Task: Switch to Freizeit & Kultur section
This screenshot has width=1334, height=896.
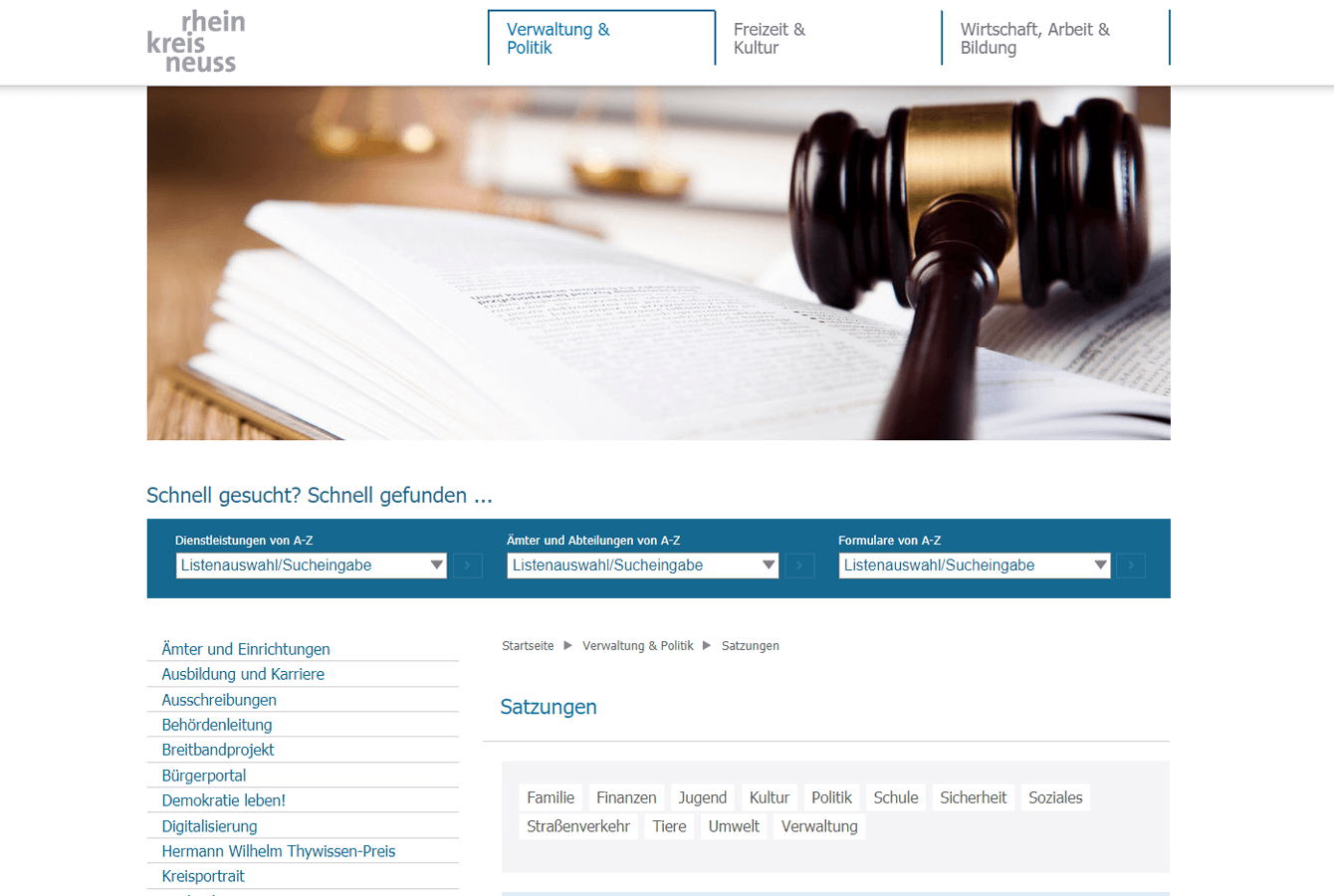Action: pos(826,38)
